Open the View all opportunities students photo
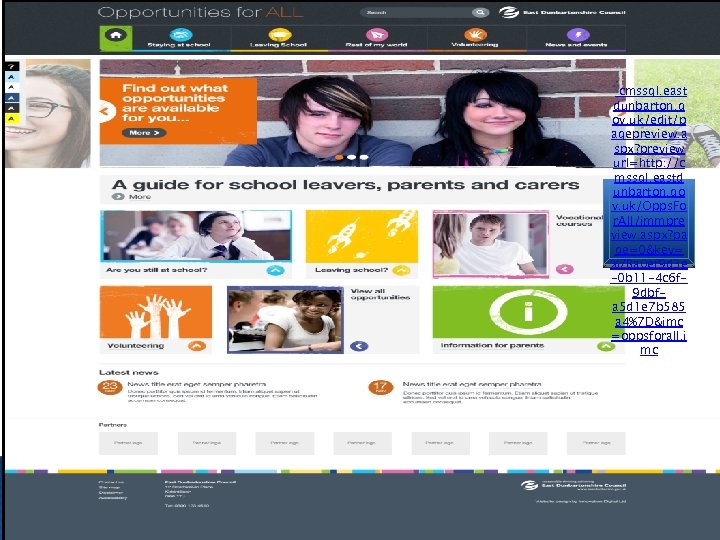This screenshot has height=540, width=720. pyautogui.click(x=285, y=320)
